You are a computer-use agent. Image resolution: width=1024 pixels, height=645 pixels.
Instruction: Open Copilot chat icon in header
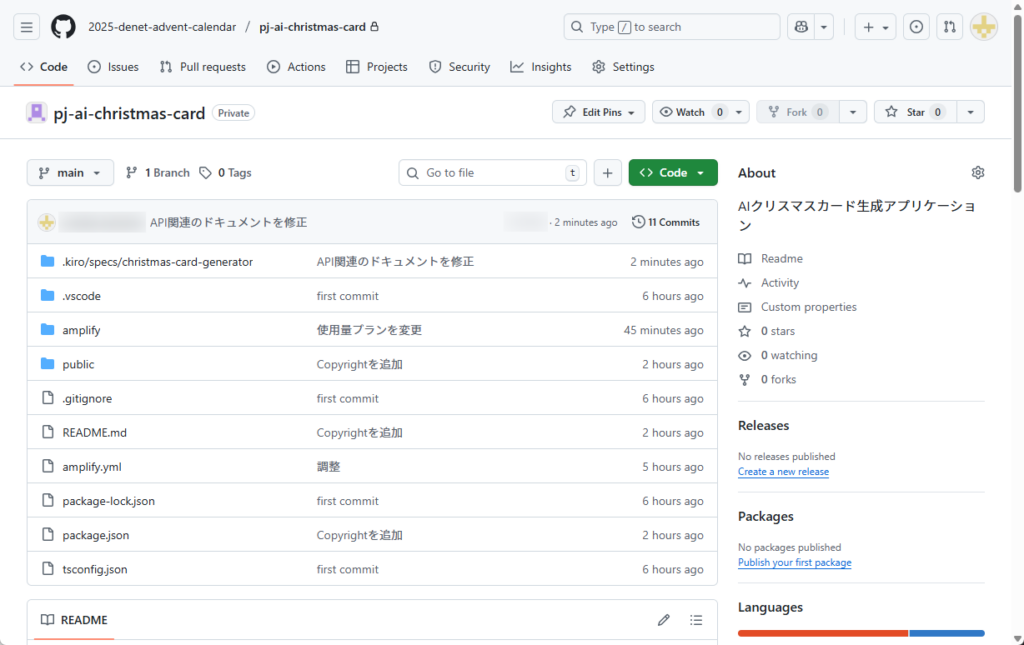pos(802,27)
